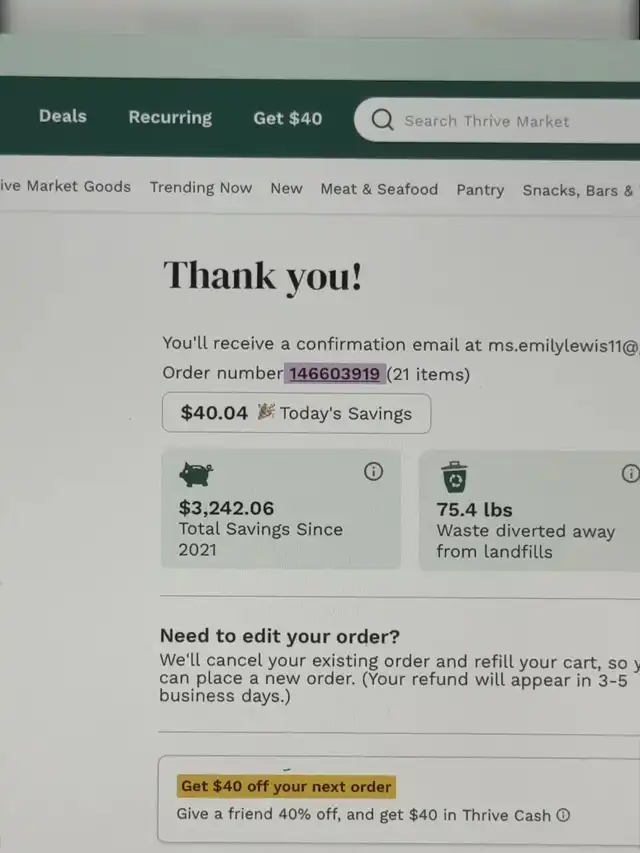This screenshot has width=640, height=853.
Task: Open the Recurring menu item
Action: pyautogui.click(x=170, y=117)
